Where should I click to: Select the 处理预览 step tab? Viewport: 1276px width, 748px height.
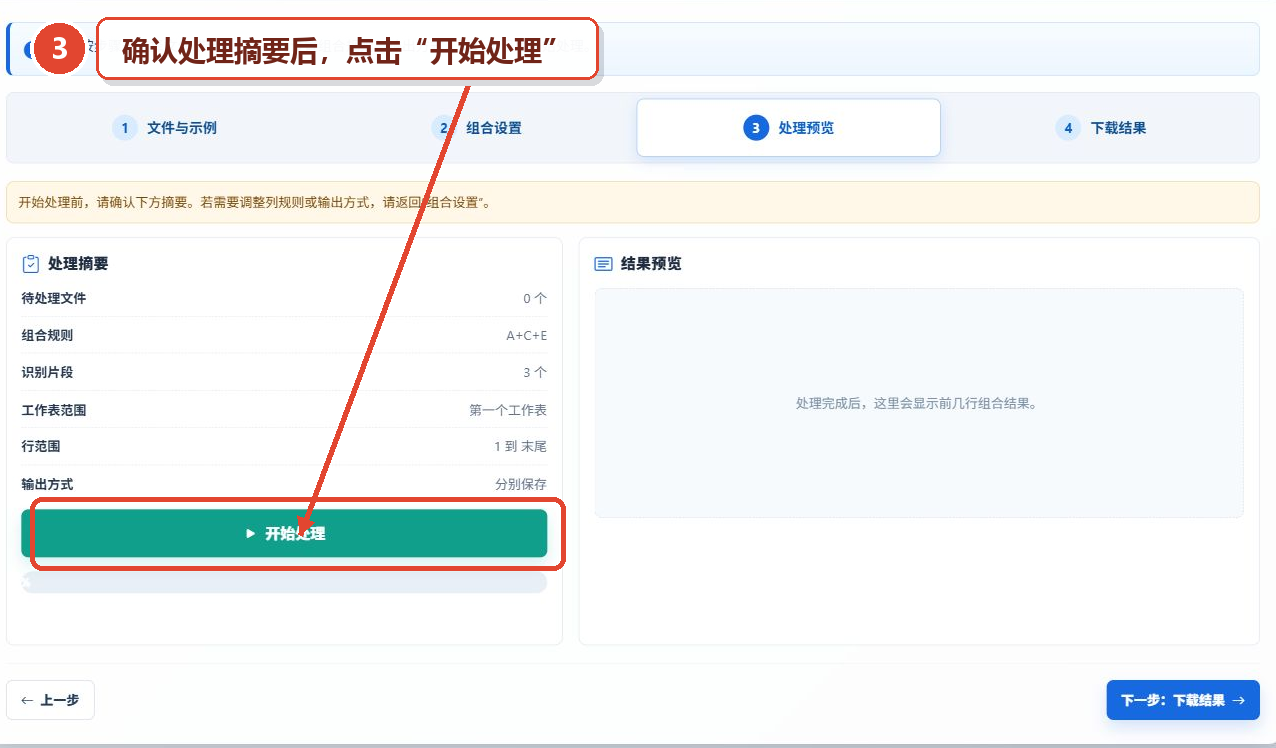789,128
